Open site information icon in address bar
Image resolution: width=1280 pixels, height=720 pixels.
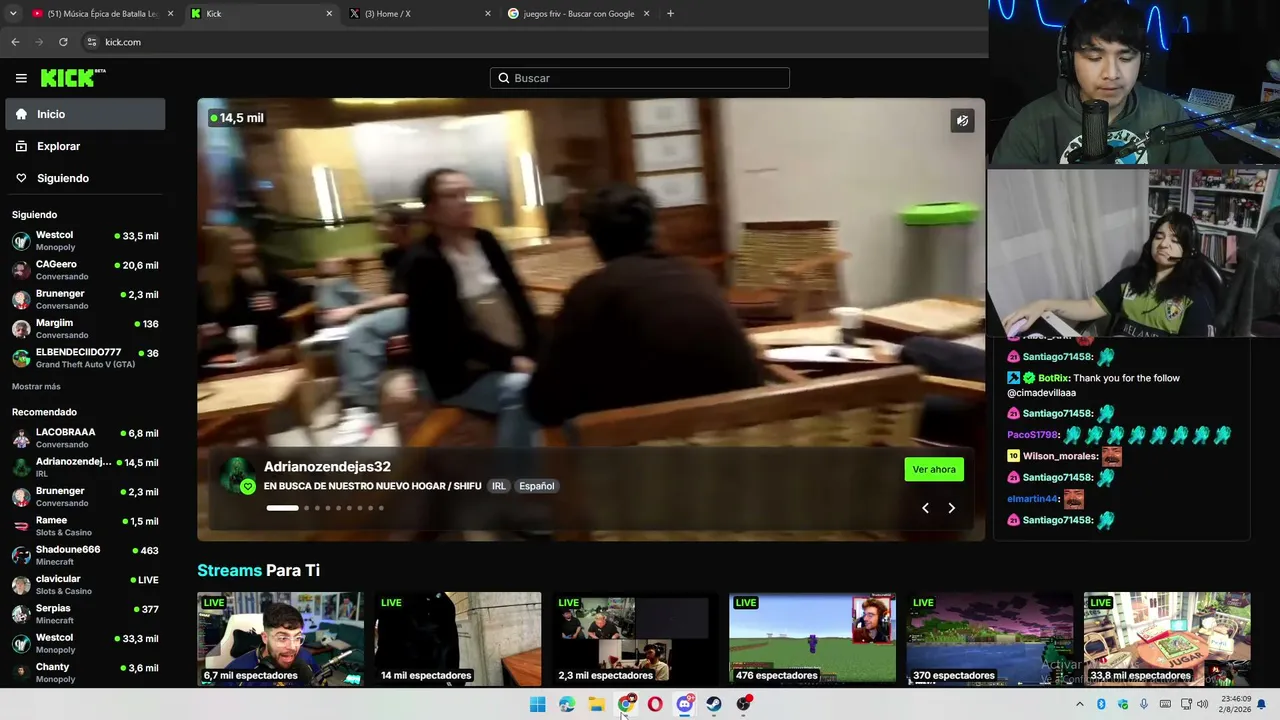coord(92,42)
